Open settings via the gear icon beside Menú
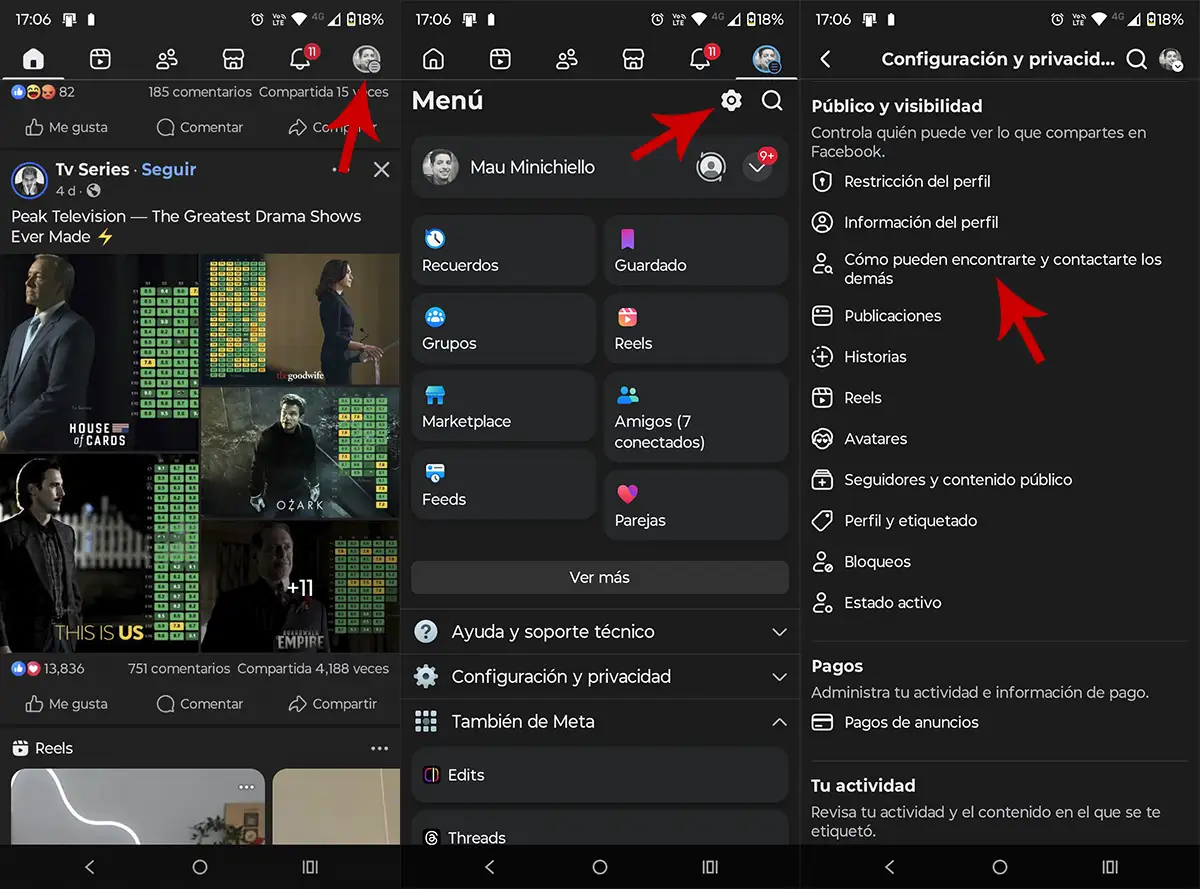The image size is (1200, 889). point(731,100)
